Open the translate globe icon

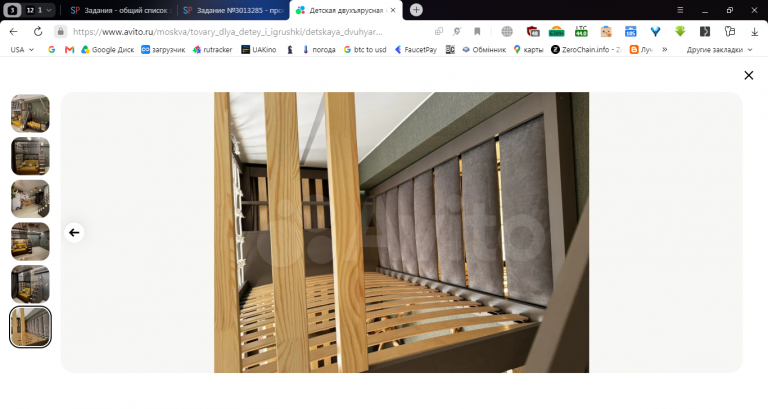(507, 32)
